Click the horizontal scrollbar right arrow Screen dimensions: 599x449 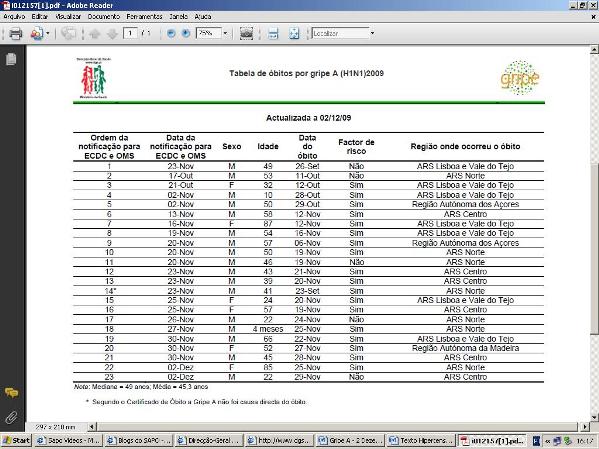tap(585, 426)
